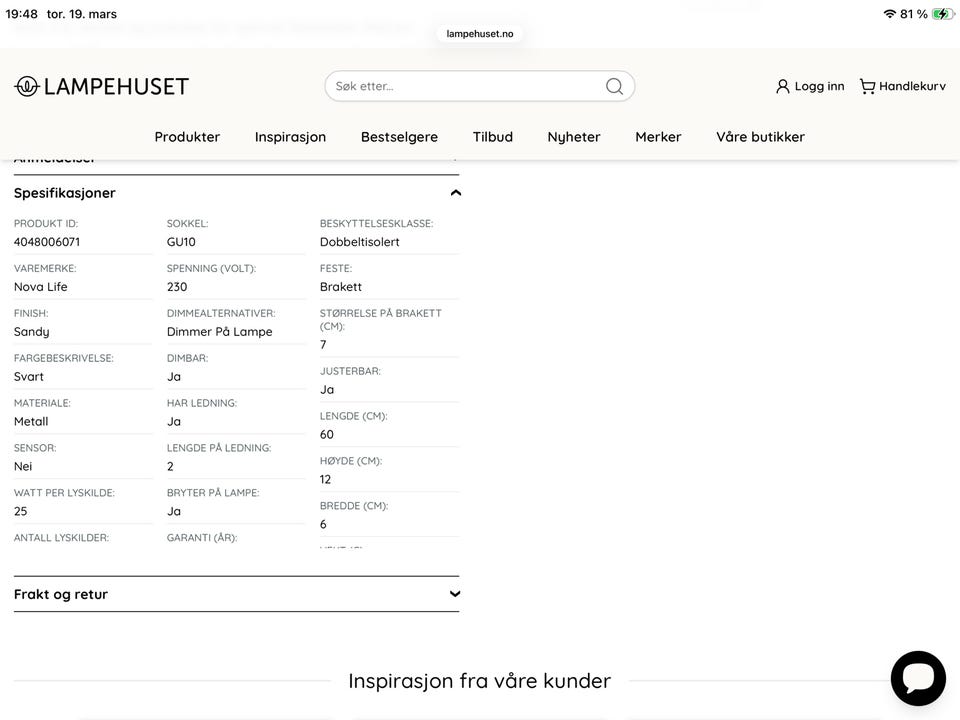
Task: Click the search magnifier icon
Action: point(614,86)
